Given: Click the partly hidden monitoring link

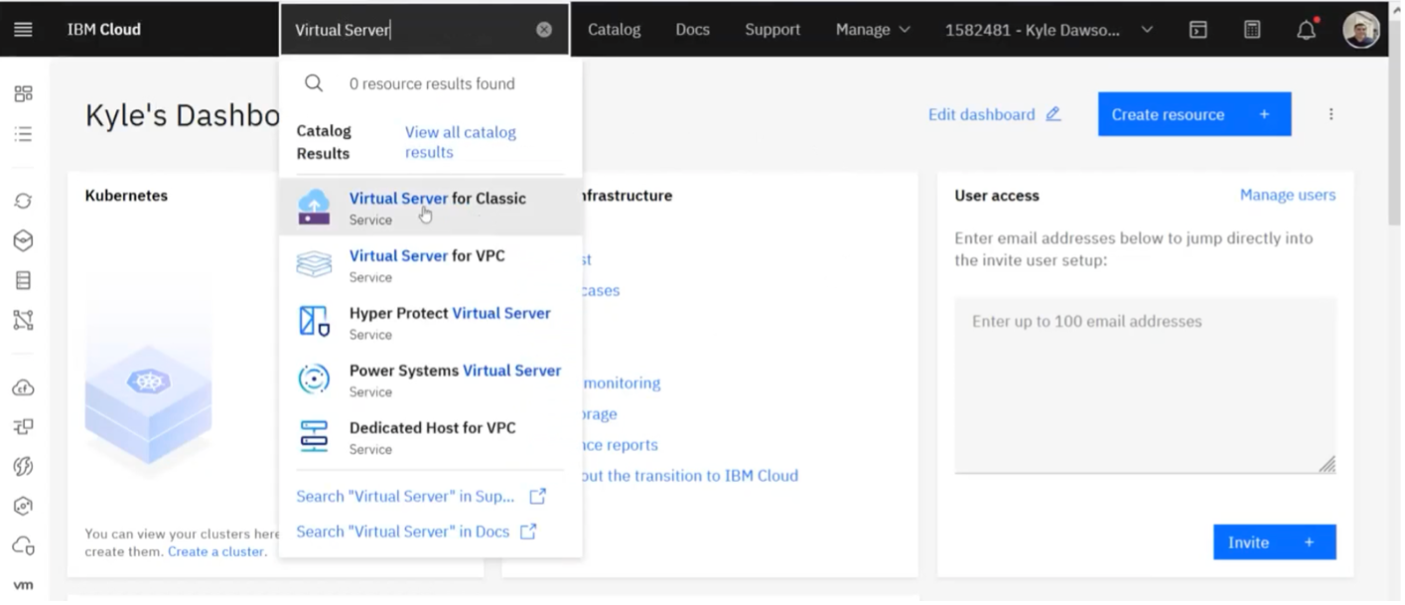Looking at the screenshot, I should 621,383.
